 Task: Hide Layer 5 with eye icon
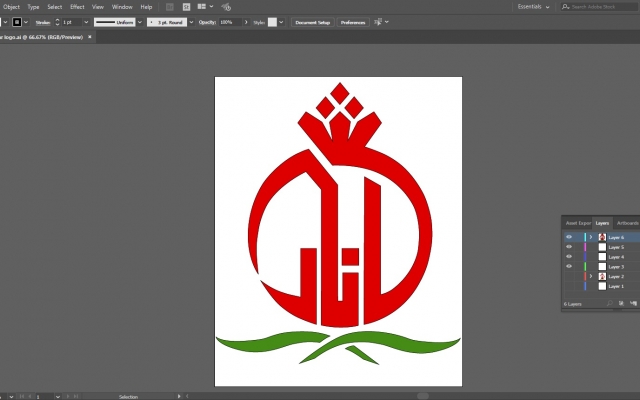(569, 247)
